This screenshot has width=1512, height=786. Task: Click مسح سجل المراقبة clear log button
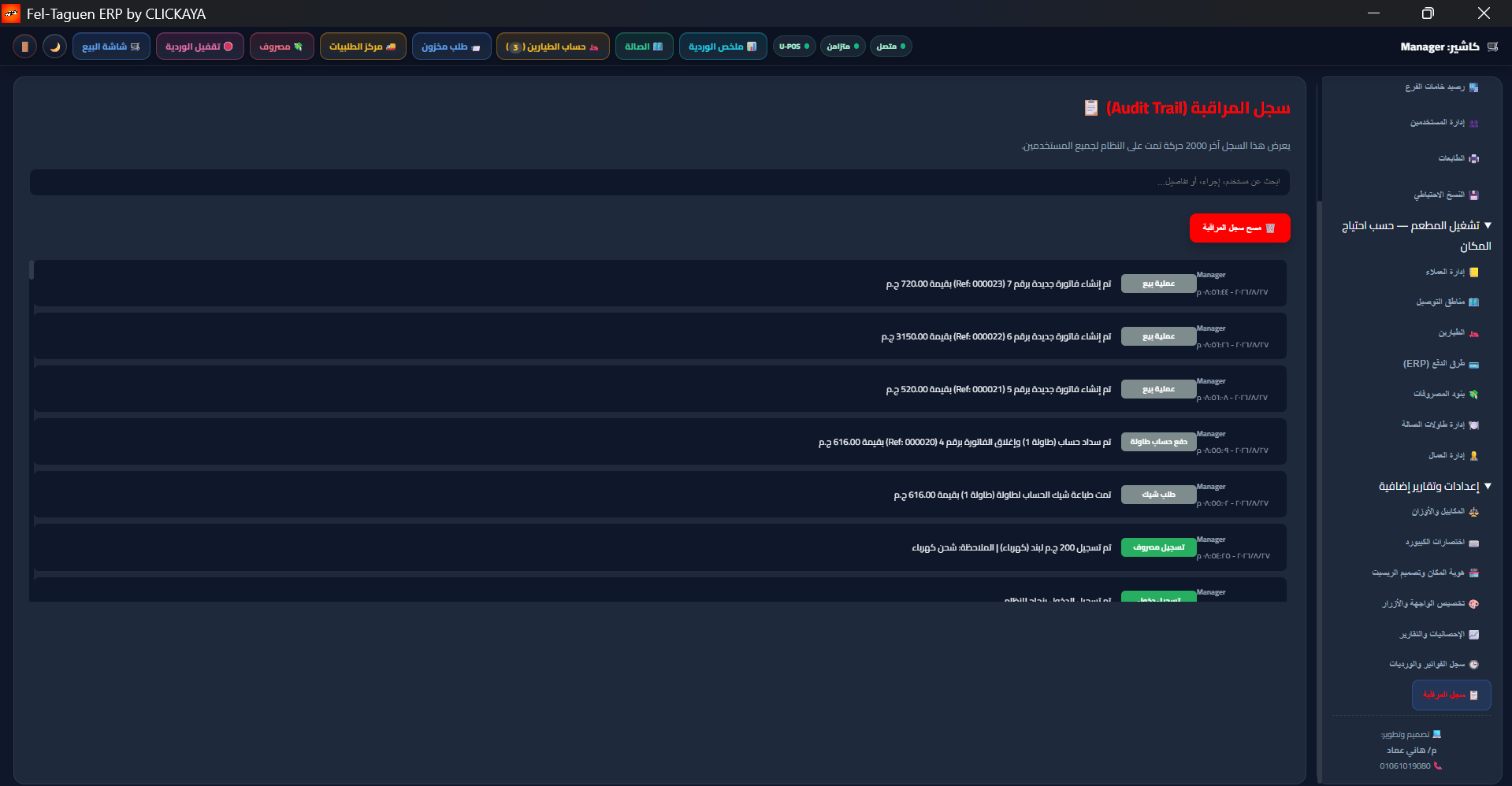pyautogui.click(x=1239, y=228)
